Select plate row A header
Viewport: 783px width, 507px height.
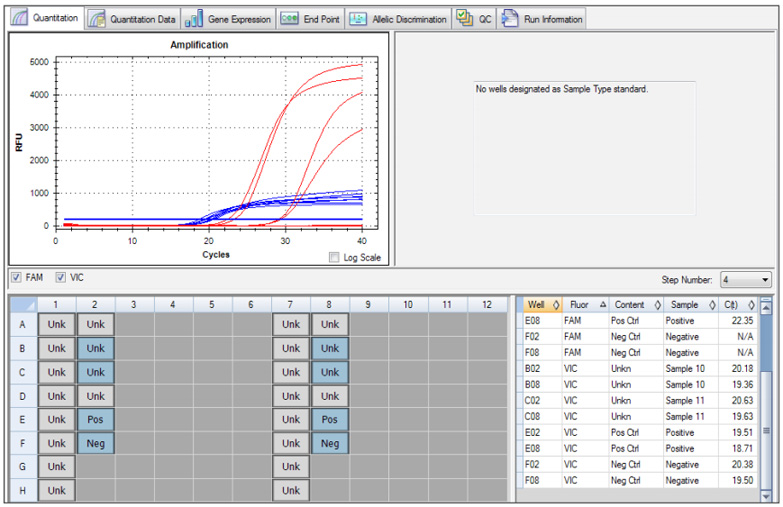(23, 325)
